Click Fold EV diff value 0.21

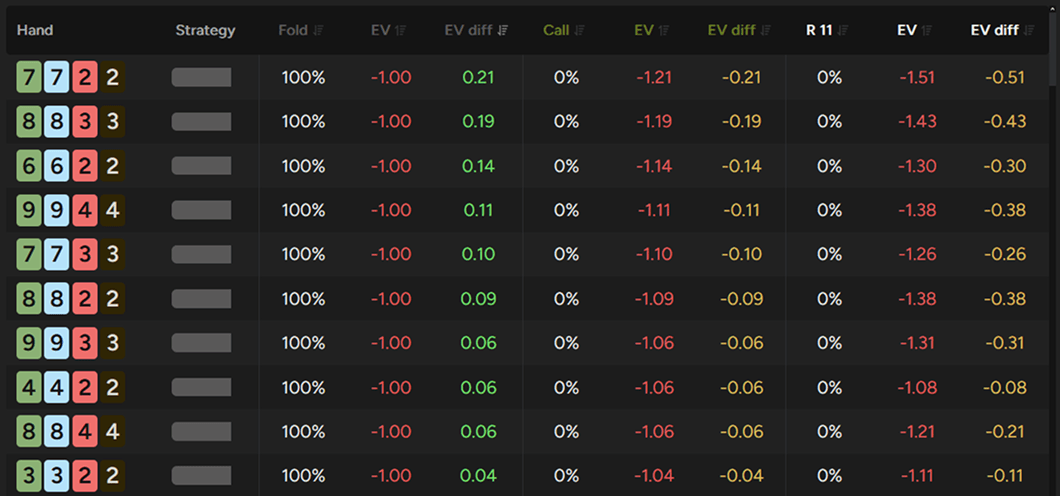point(479,78)
